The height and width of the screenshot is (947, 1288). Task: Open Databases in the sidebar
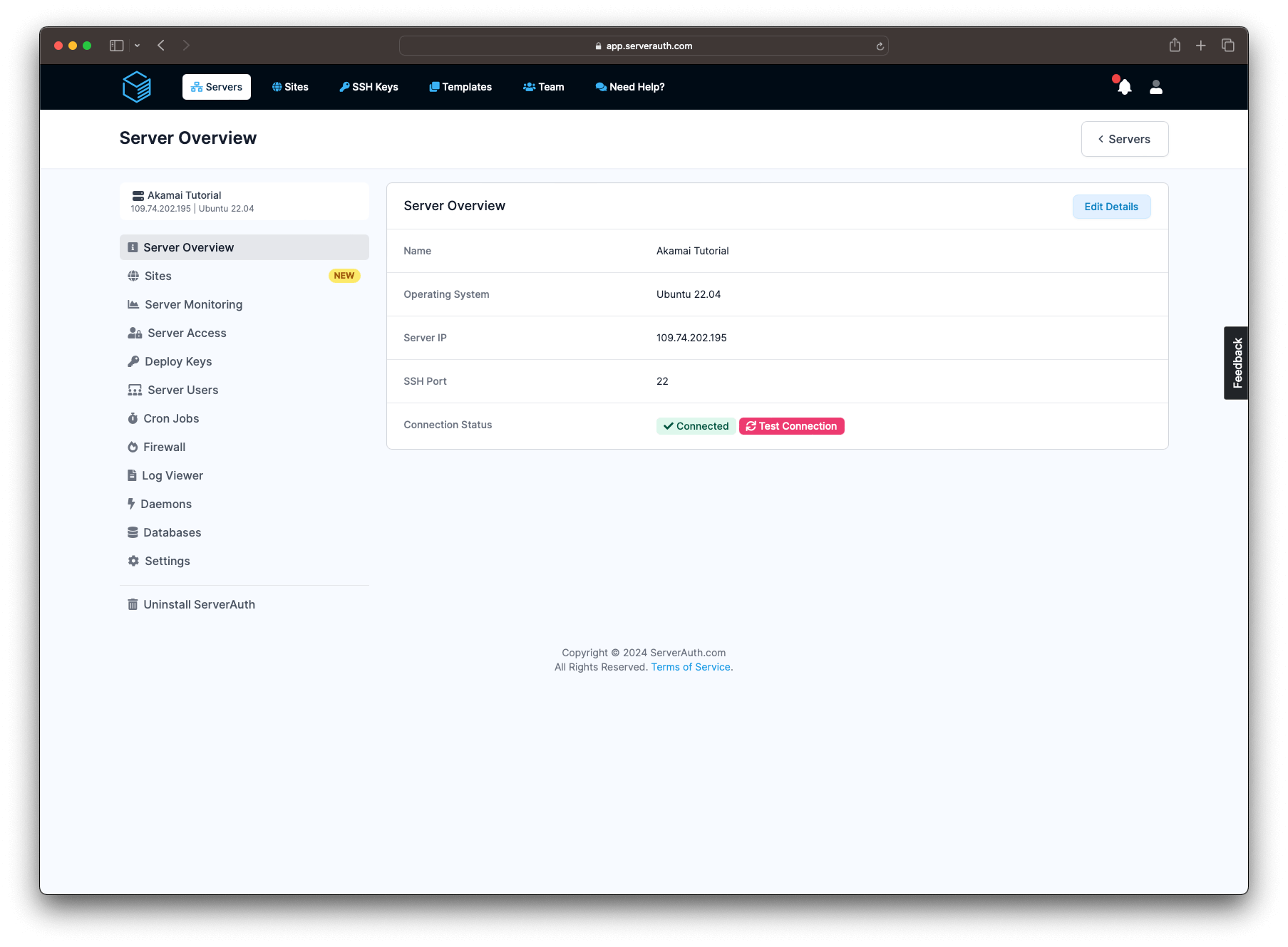(x=244, y=532)
